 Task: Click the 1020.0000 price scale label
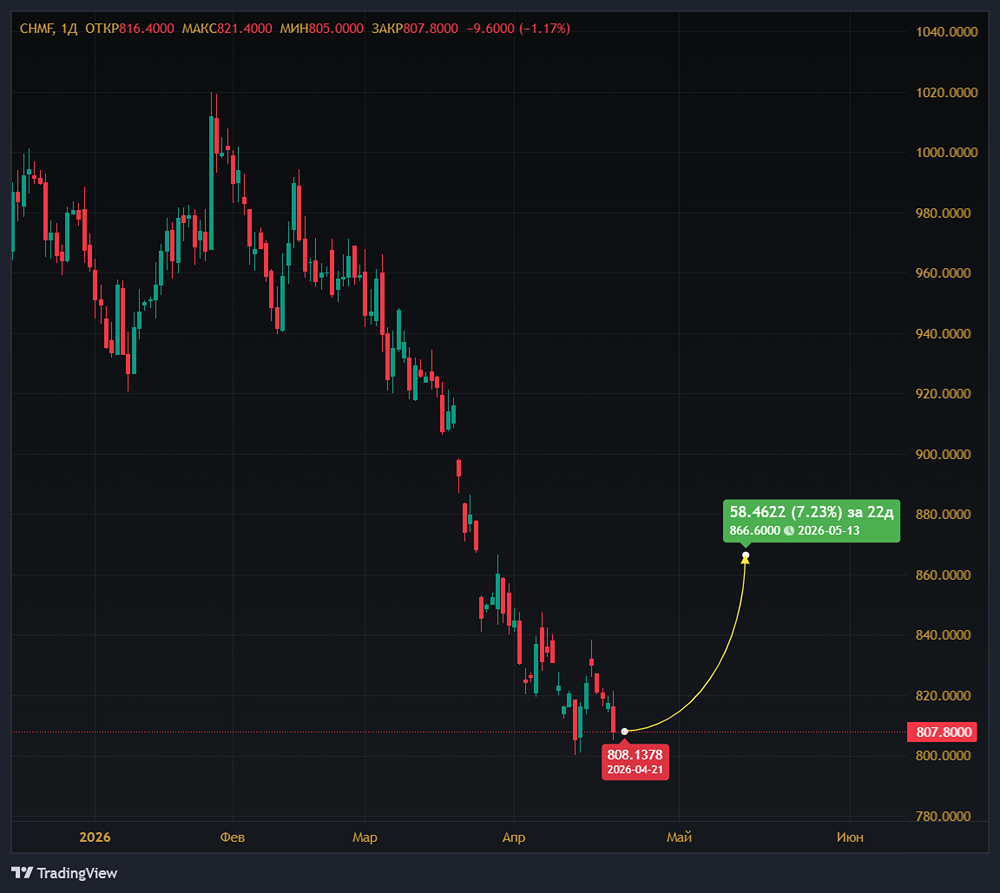tap(944, 93)
